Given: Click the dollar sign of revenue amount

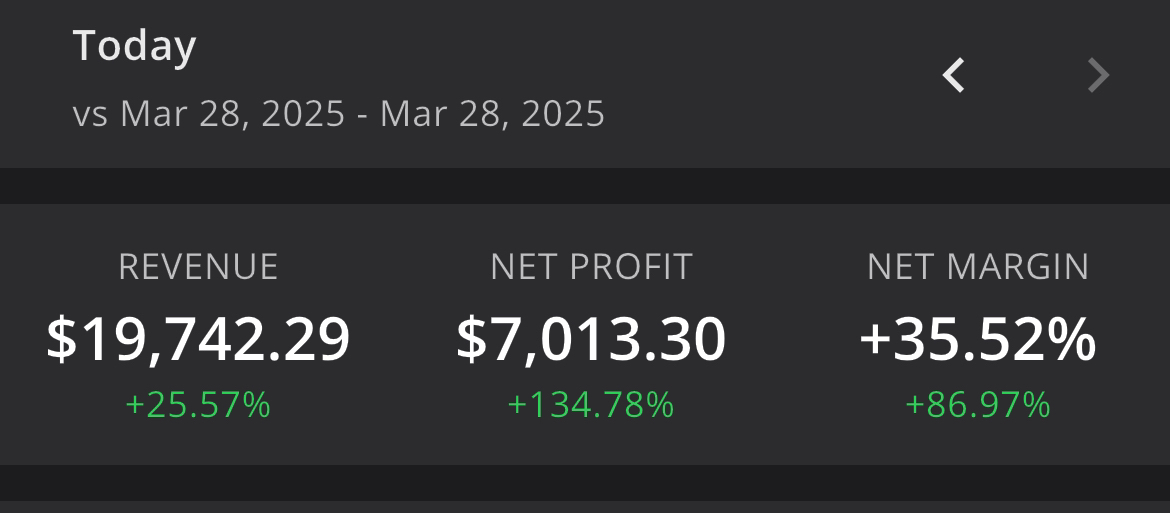Looking at the screenshot, I should pos(62,339).
